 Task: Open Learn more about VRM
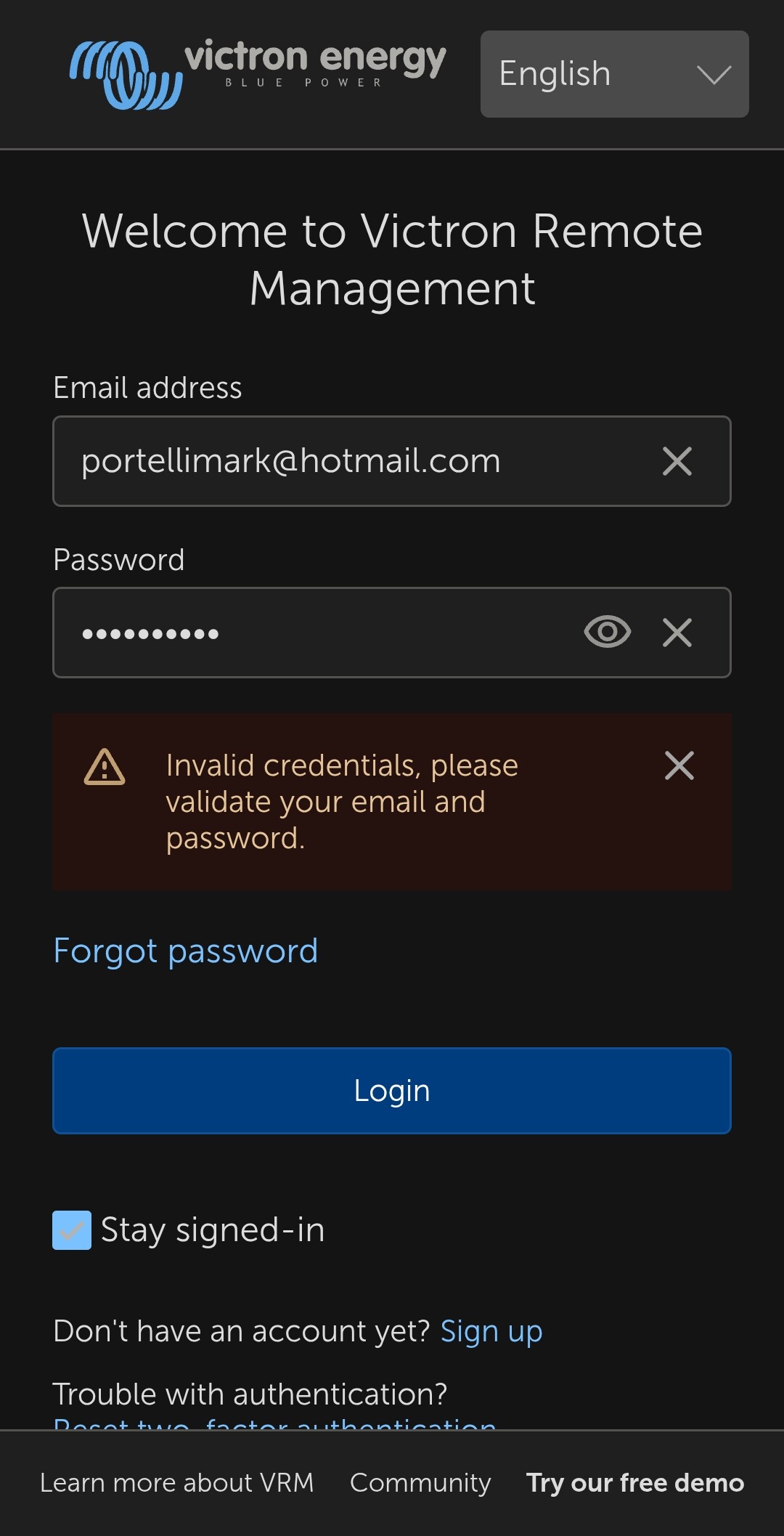point(176,1482)
